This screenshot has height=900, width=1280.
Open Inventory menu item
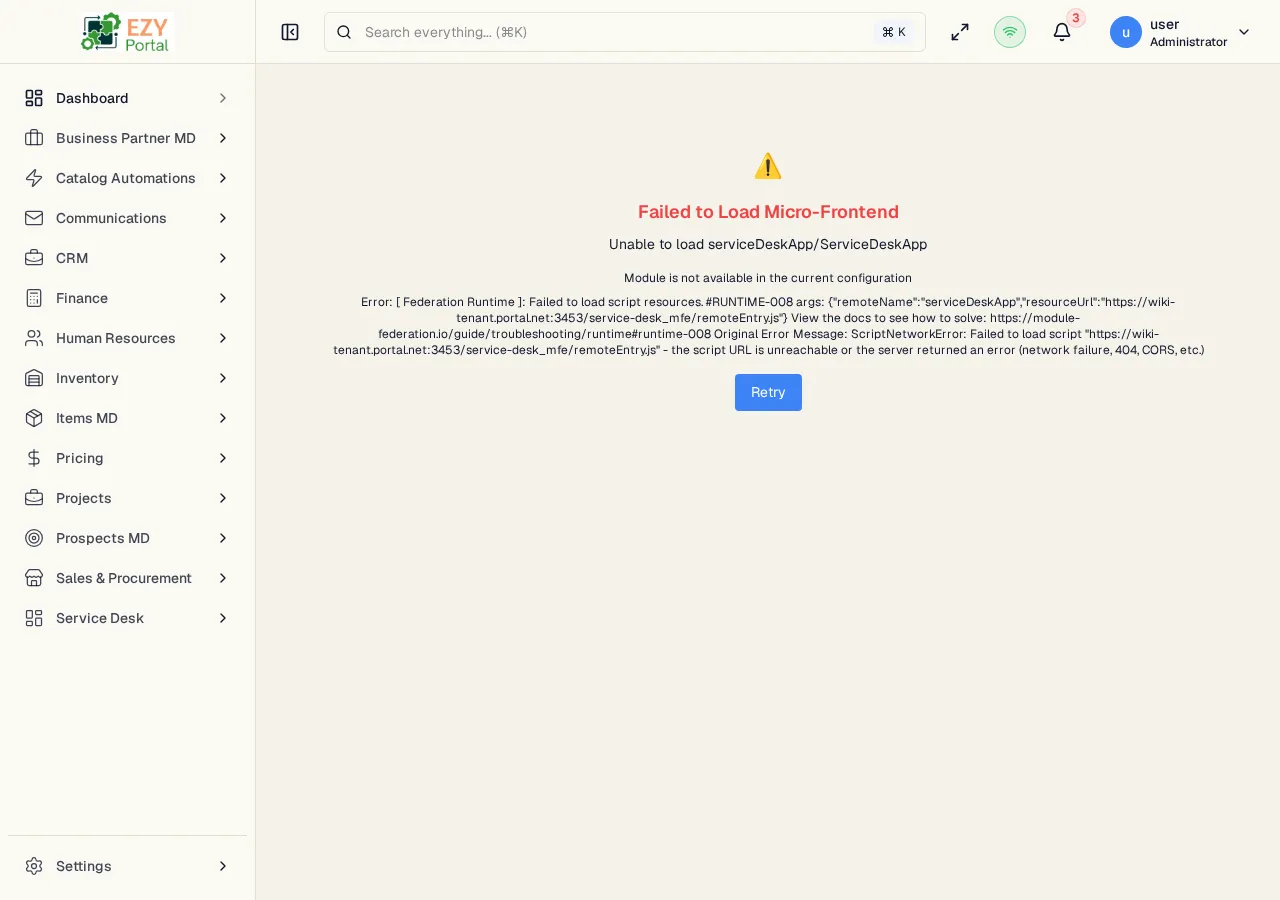point(127,378)
